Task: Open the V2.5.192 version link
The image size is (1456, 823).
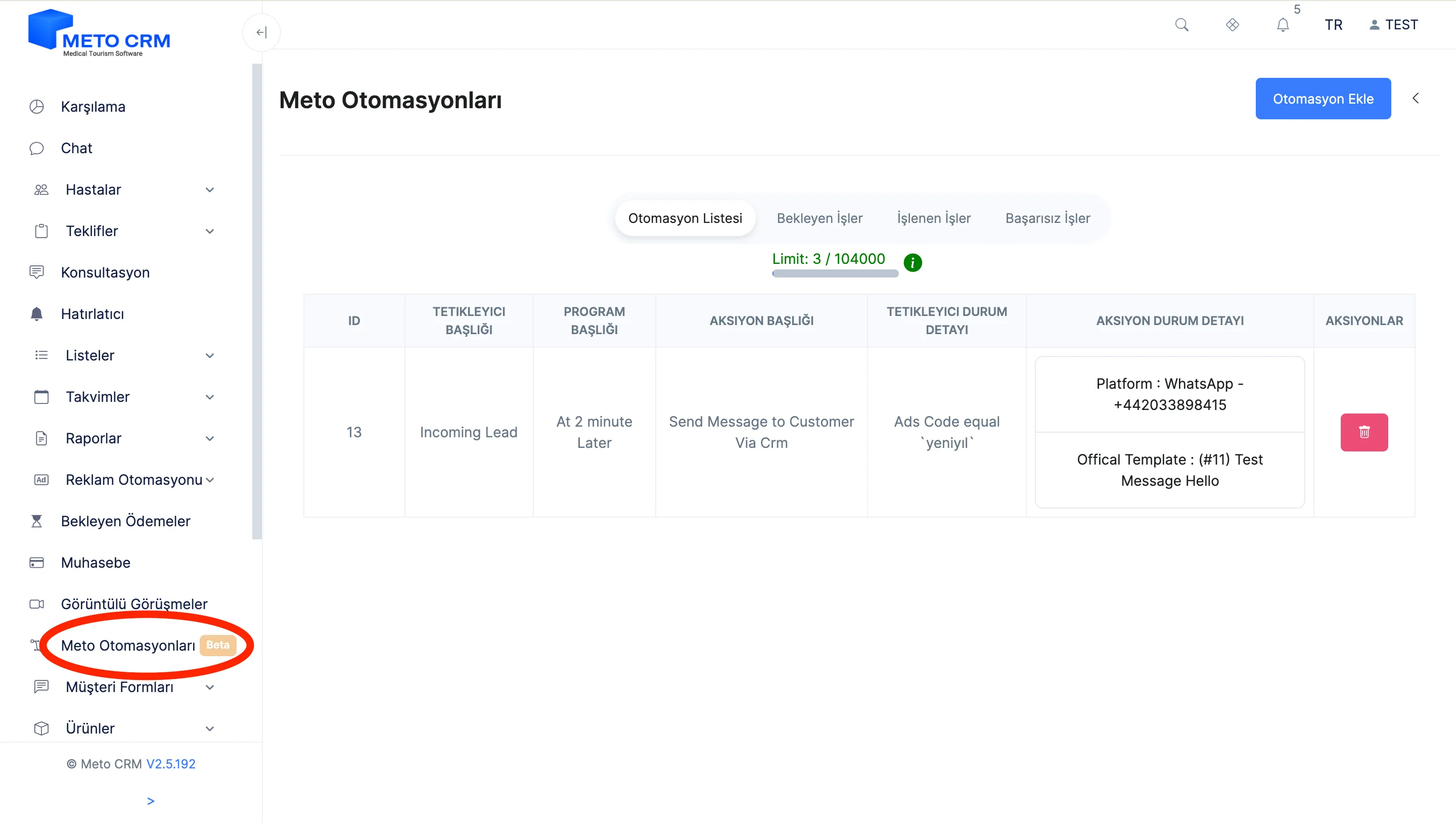Action: pos(171,764)
